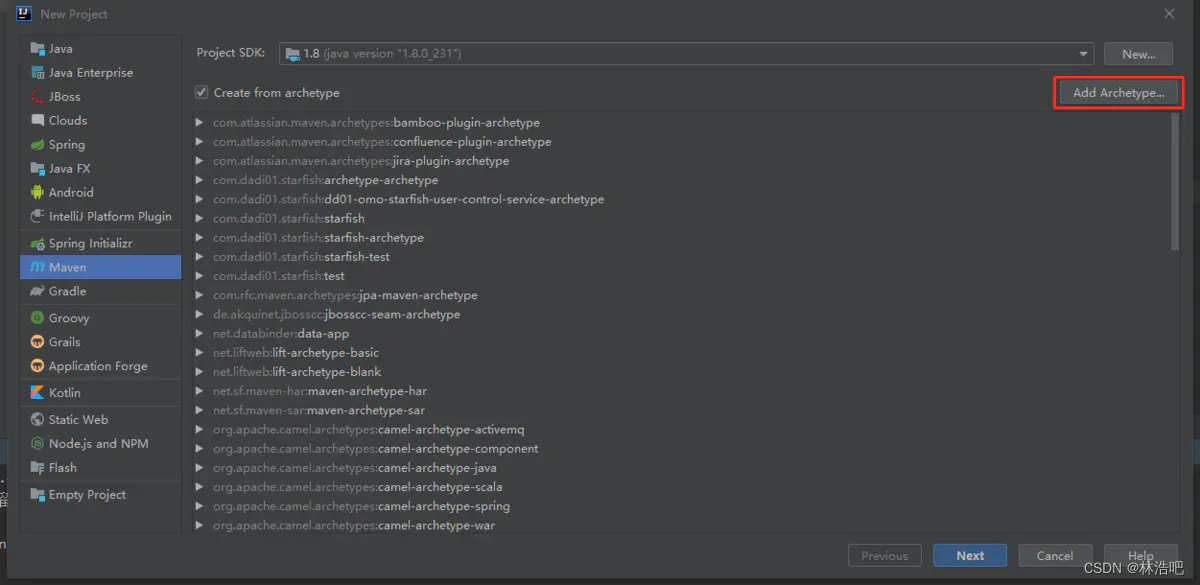Click the Next button

968,555
